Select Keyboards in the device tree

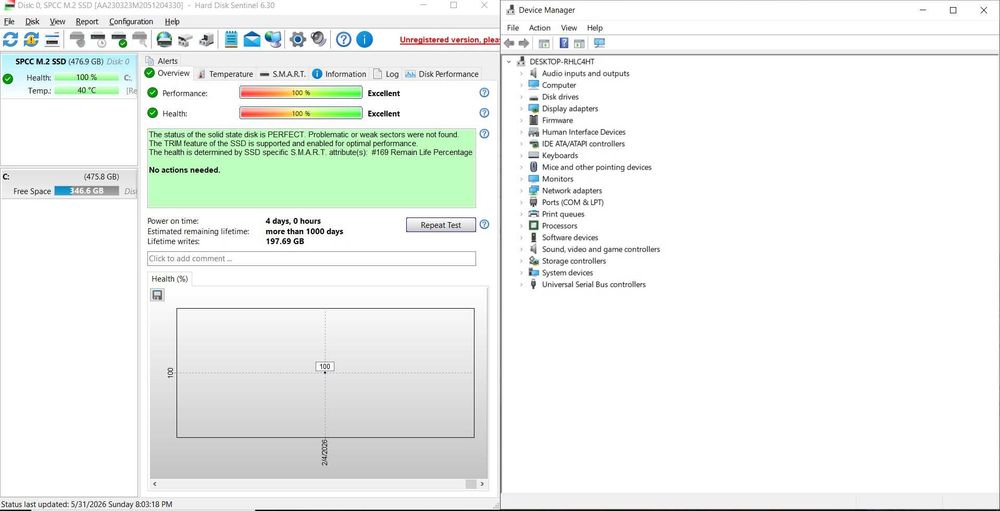560,156
